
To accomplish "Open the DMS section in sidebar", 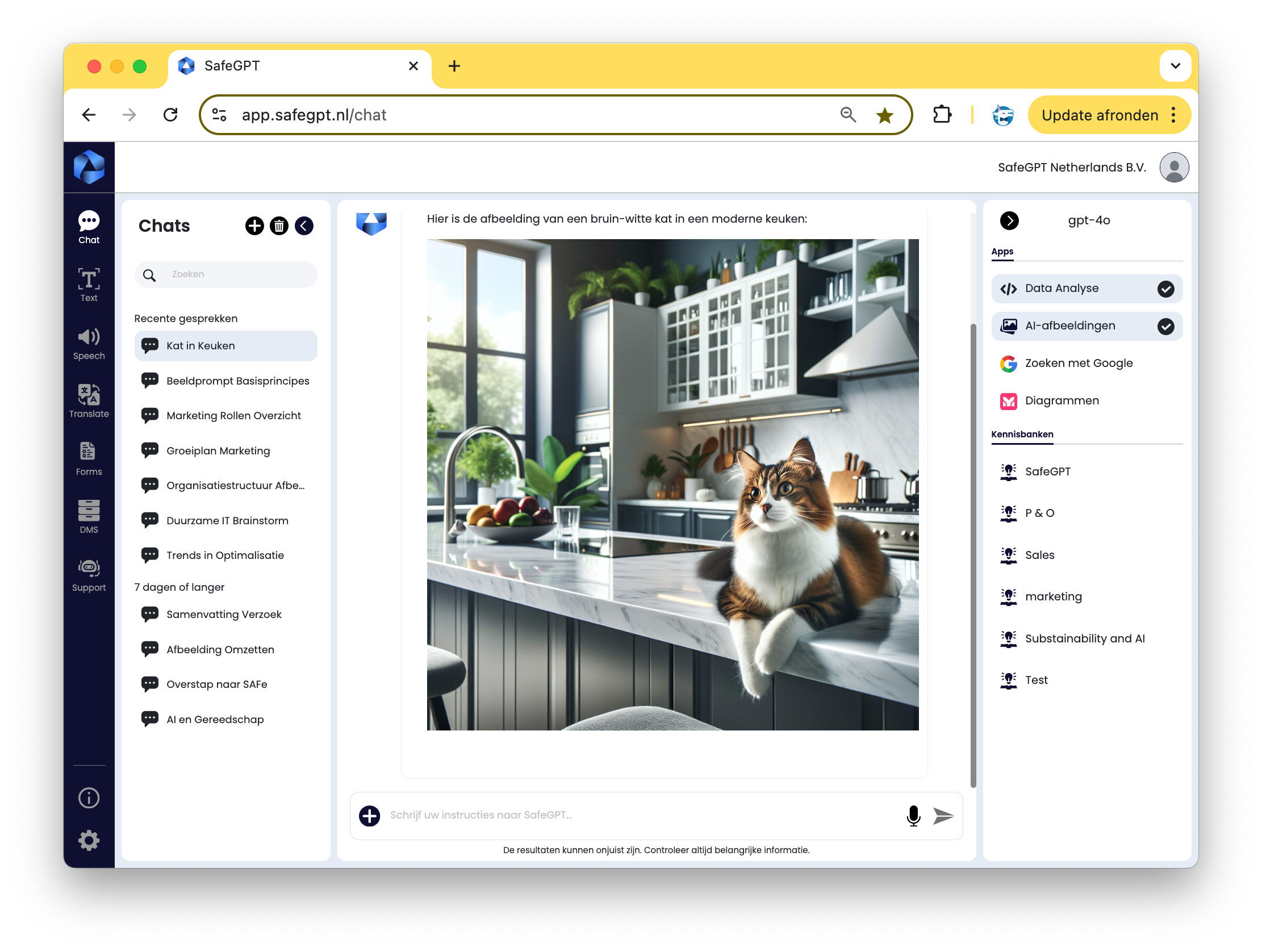I will click(x=89, y=516).
